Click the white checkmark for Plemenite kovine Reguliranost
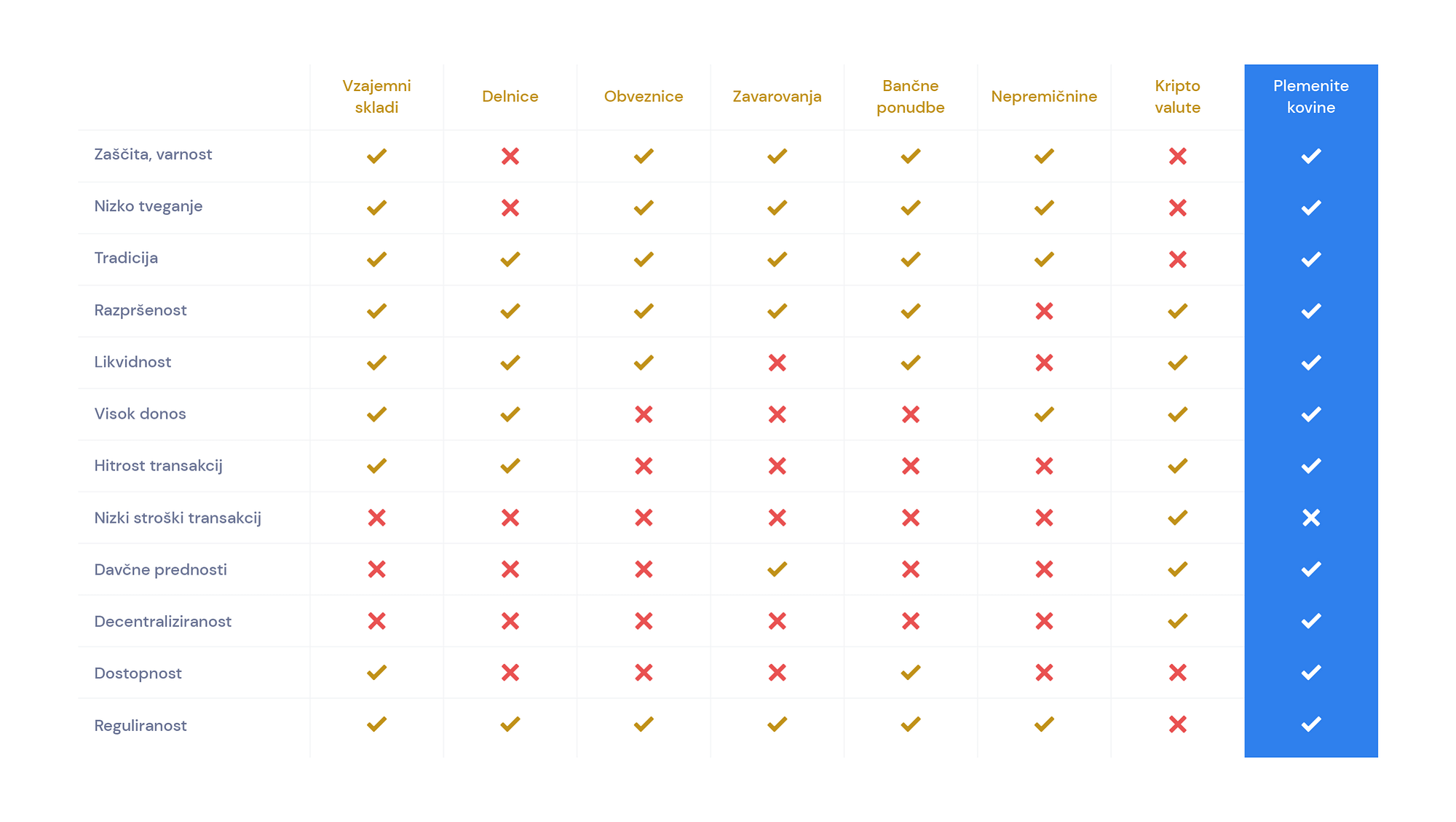This screenshot has height=822, width=1456. point(1310,724)
